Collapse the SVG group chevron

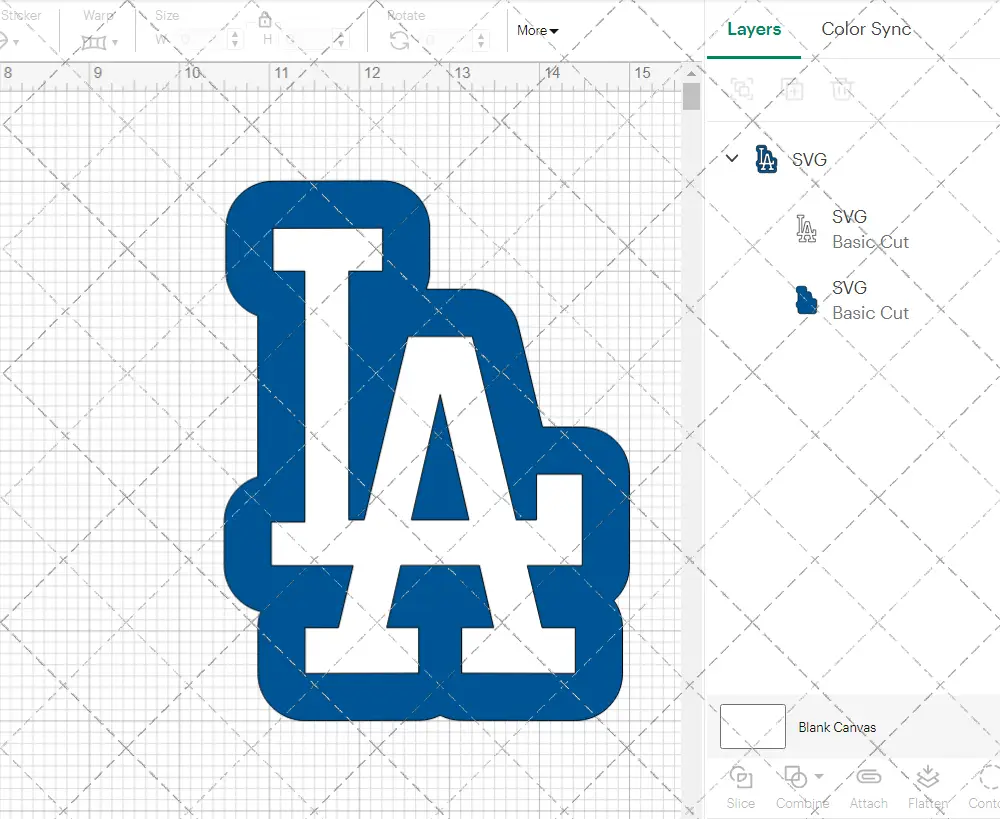pos(732,158)
